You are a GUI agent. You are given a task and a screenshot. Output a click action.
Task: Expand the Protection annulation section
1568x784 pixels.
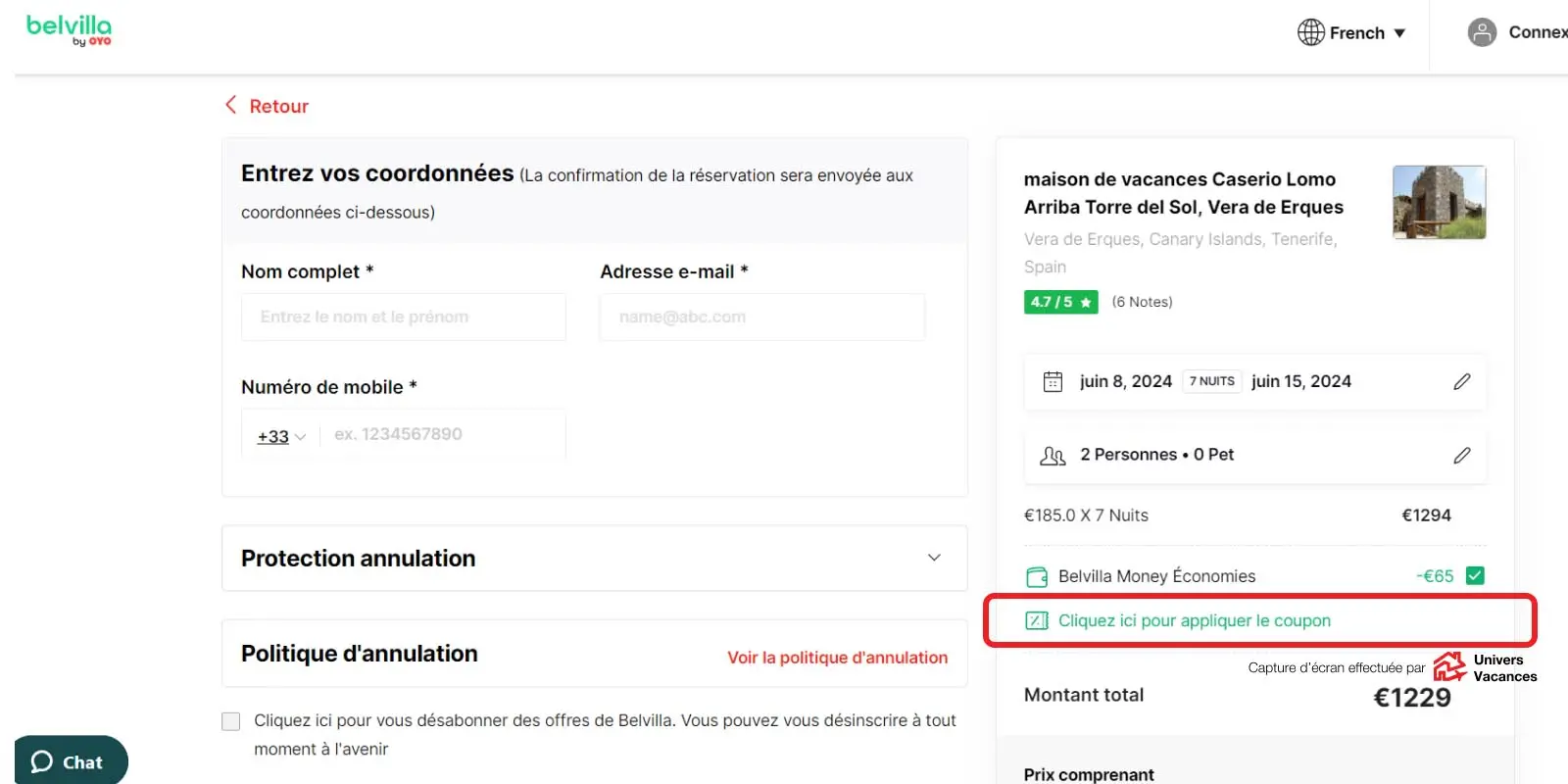click(933, 558)
